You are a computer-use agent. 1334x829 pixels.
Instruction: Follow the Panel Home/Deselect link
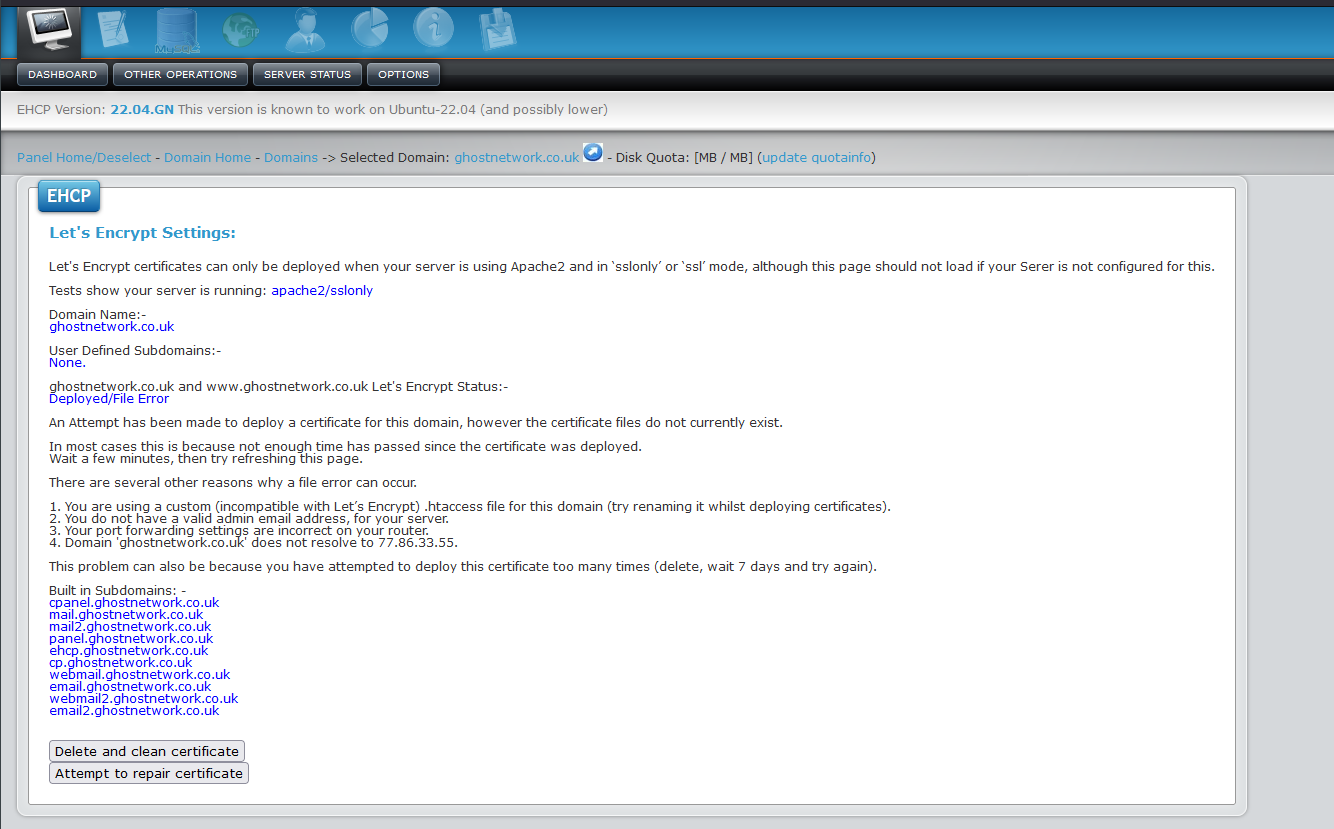[84, 158]
